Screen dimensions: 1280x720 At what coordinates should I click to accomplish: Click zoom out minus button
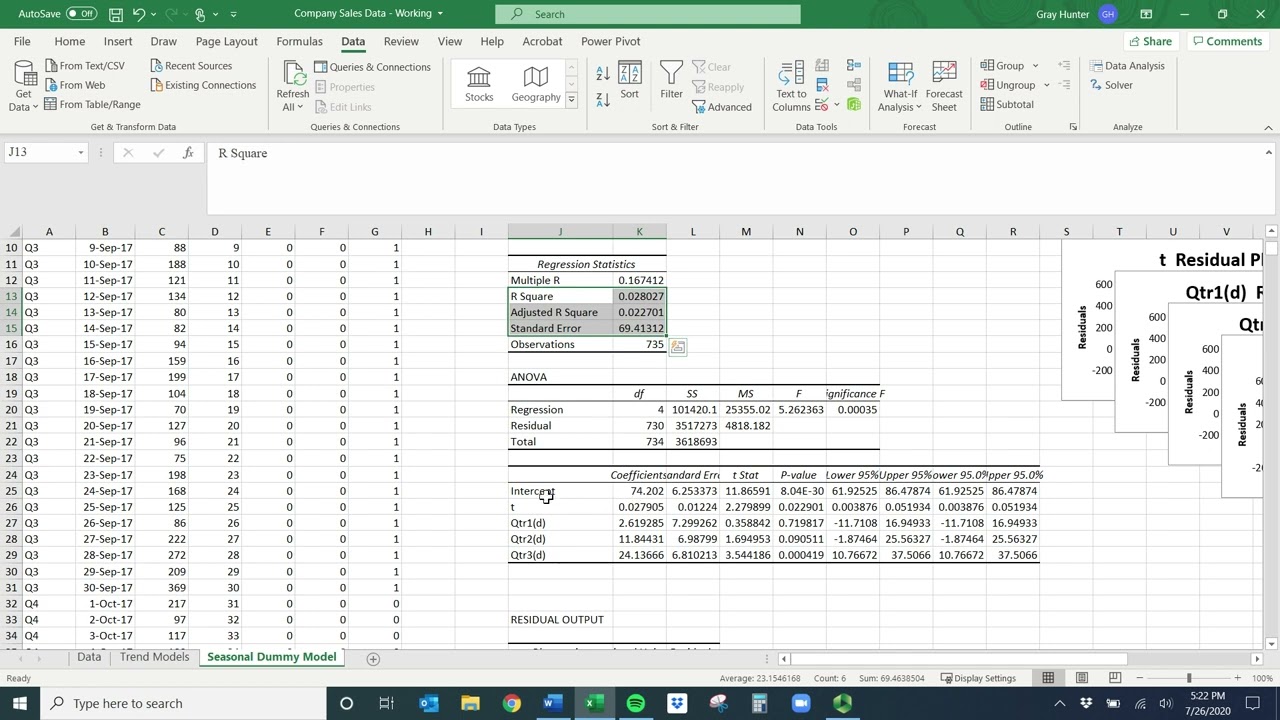(1141, 678)
